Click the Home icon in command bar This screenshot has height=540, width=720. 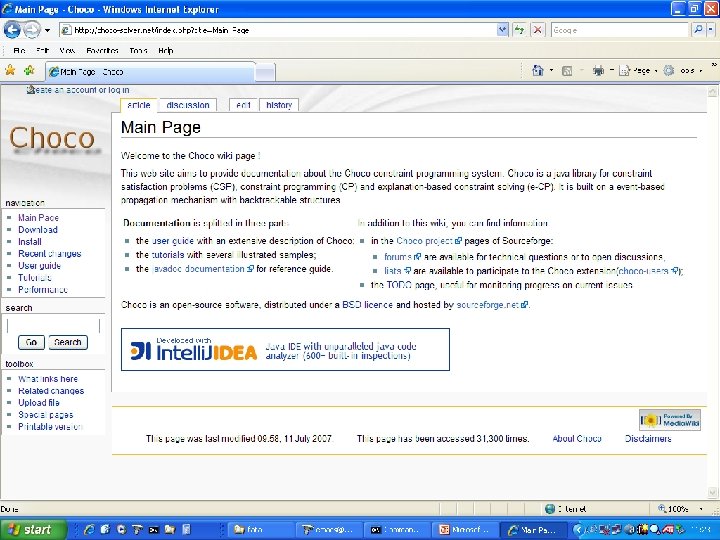point(538,71)
